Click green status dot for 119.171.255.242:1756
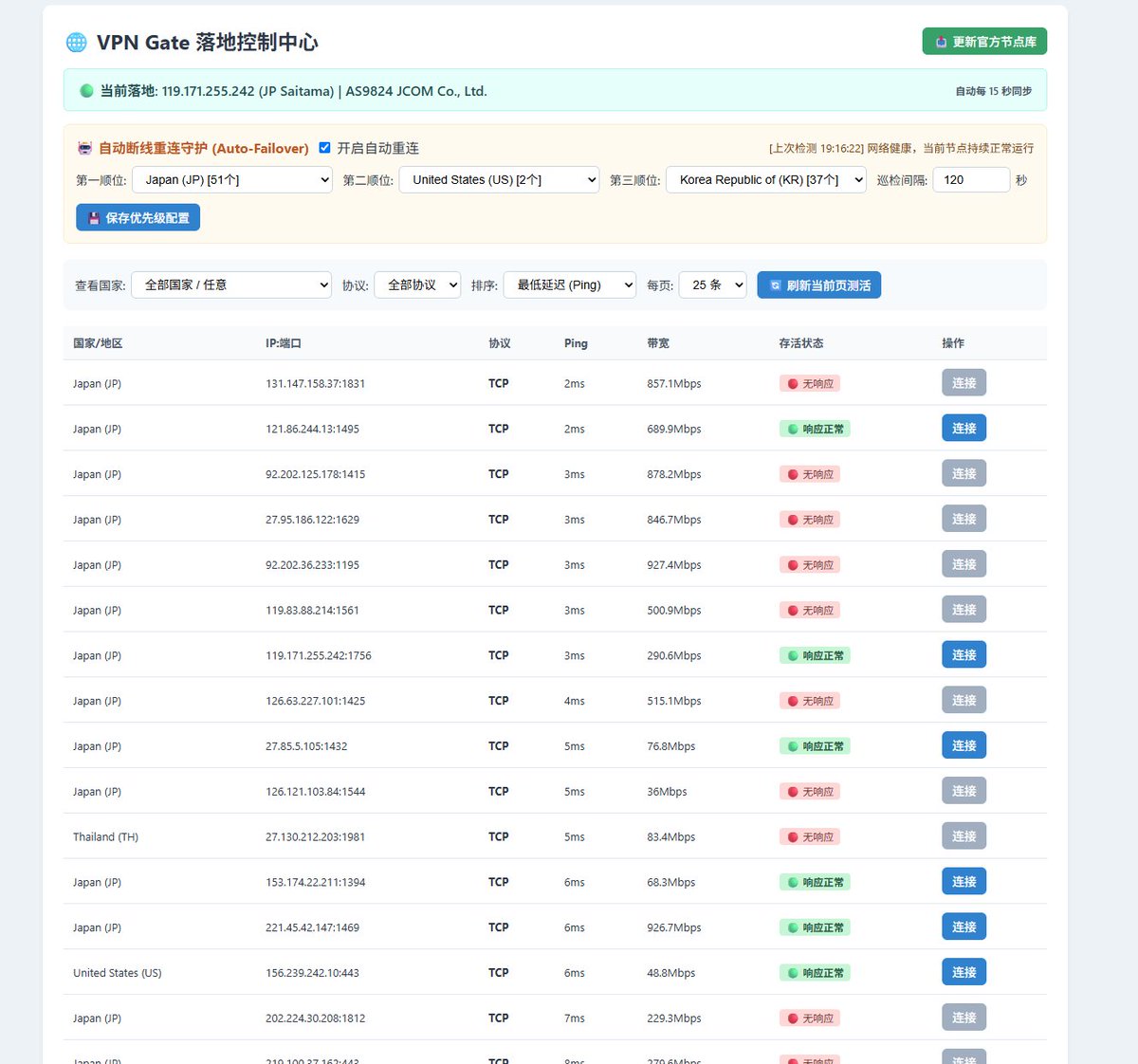The image size is (1138, 1064). (x=793, y=656)
